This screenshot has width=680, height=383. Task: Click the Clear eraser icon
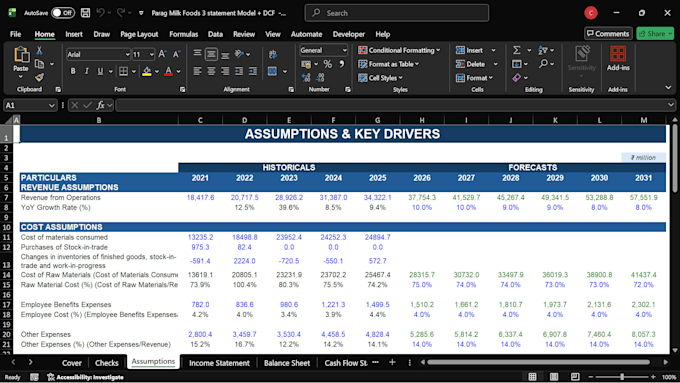click(x=516, y=78)
